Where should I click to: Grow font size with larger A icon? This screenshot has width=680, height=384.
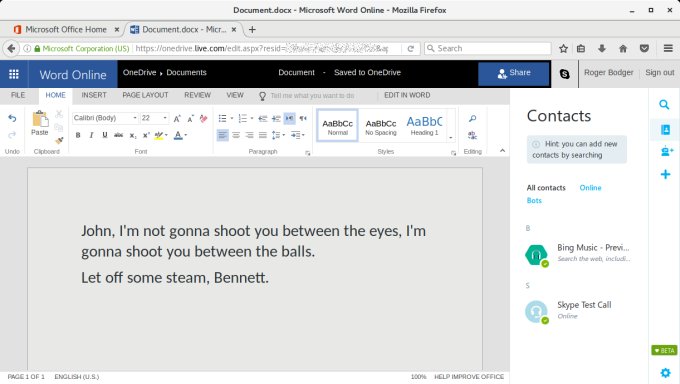tap(177, 118)
